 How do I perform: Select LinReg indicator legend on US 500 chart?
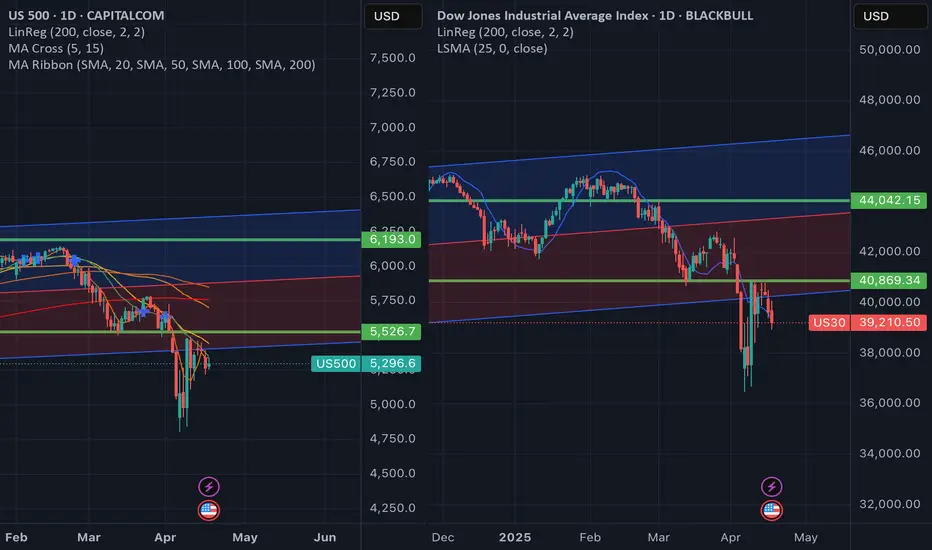(x=77, y=32)
